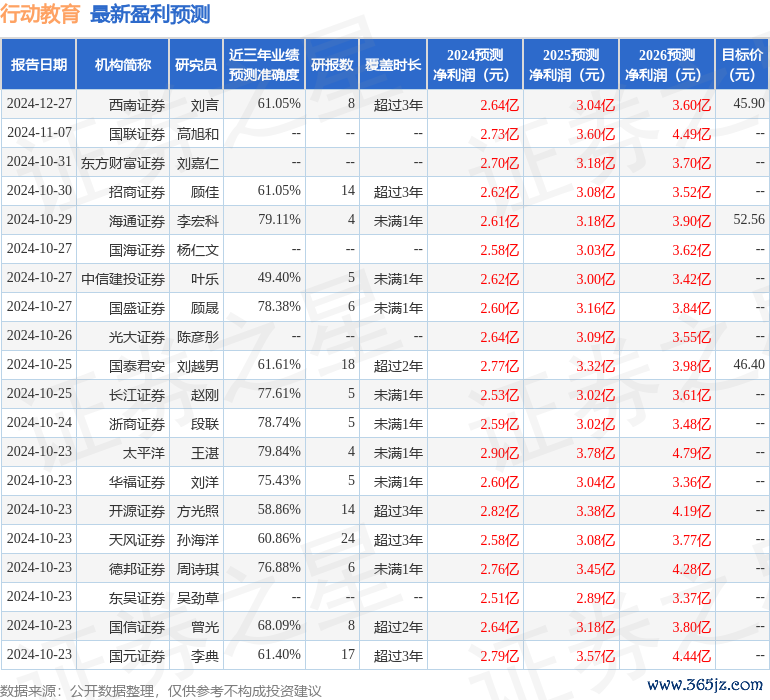Click analyst name 方光照
The width and height of the screenshot is (770, 700).
(x=197, y=510)
